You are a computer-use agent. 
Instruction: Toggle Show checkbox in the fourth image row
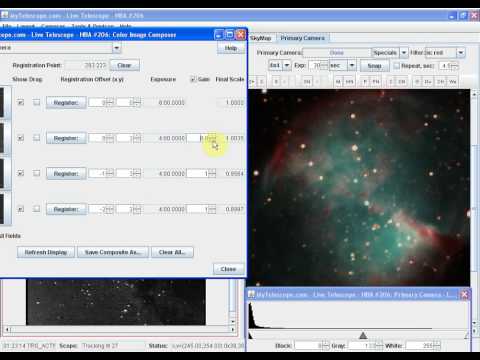click(21, 209)
